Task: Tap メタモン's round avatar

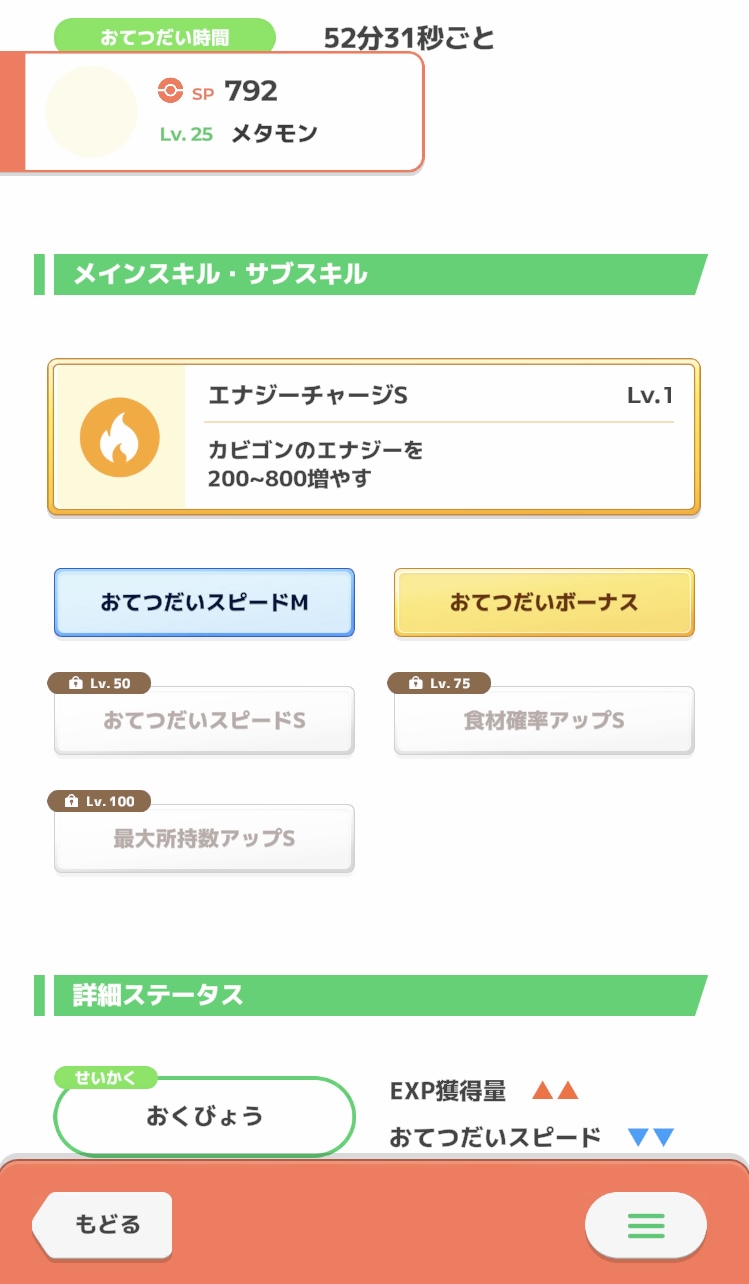Action: click(91, 112)
